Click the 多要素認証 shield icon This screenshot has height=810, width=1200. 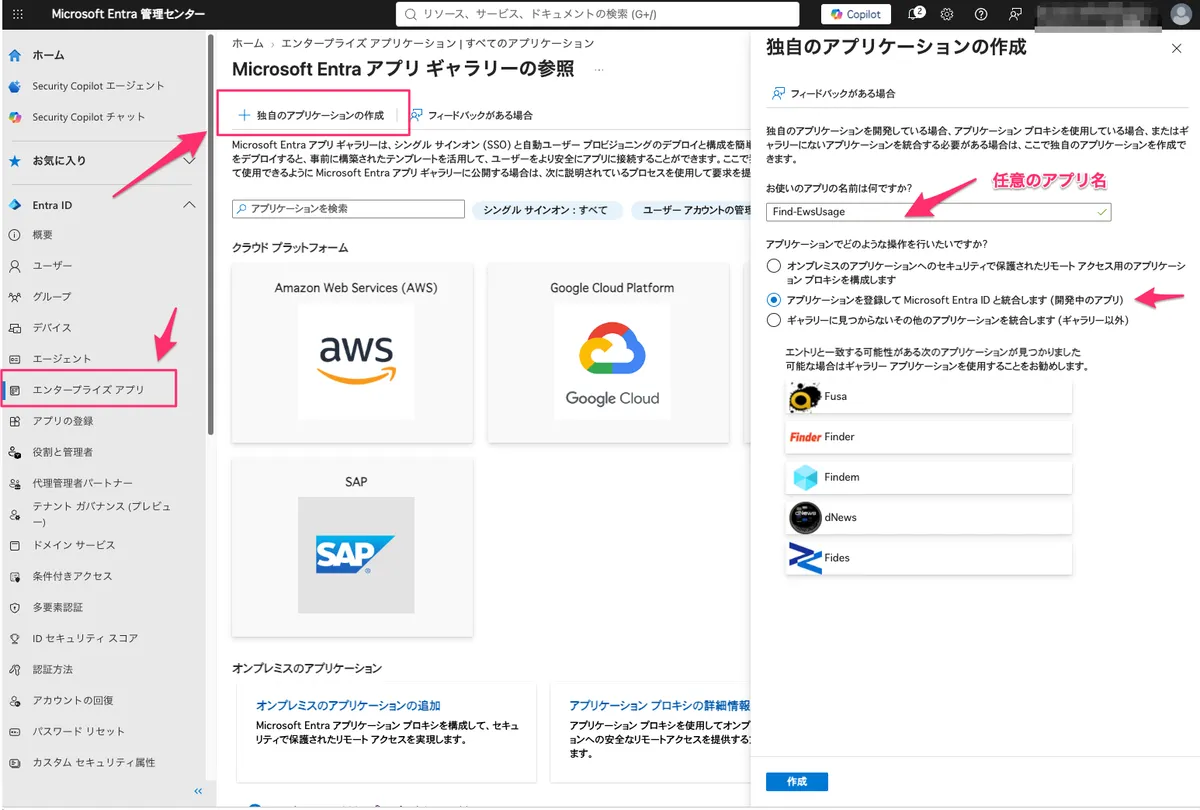[x=14, y=607]
